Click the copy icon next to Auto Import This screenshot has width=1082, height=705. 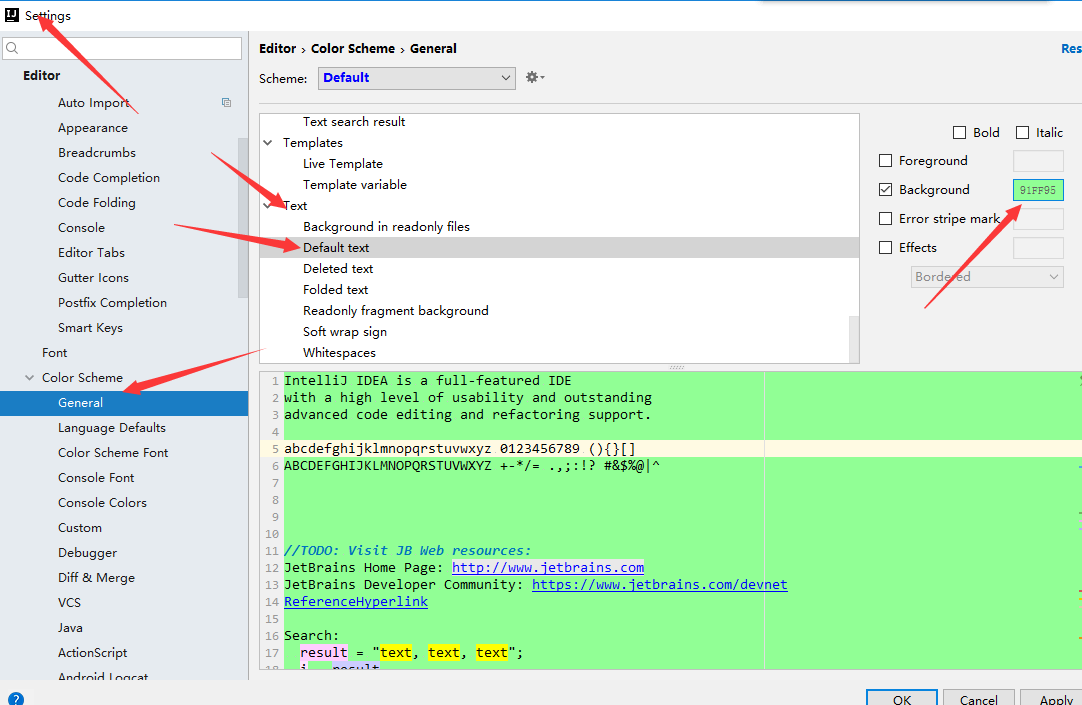point(226,102)
